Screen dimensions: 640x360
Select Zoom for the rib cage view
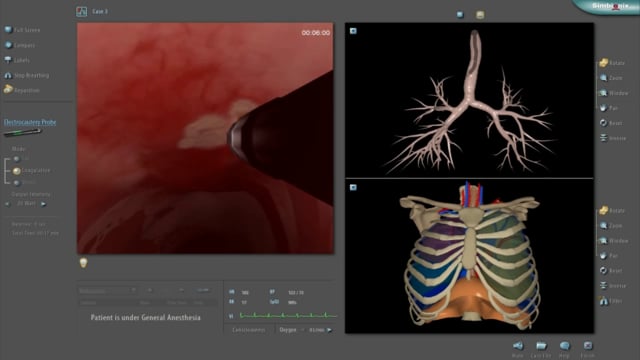tap(611, 225)
